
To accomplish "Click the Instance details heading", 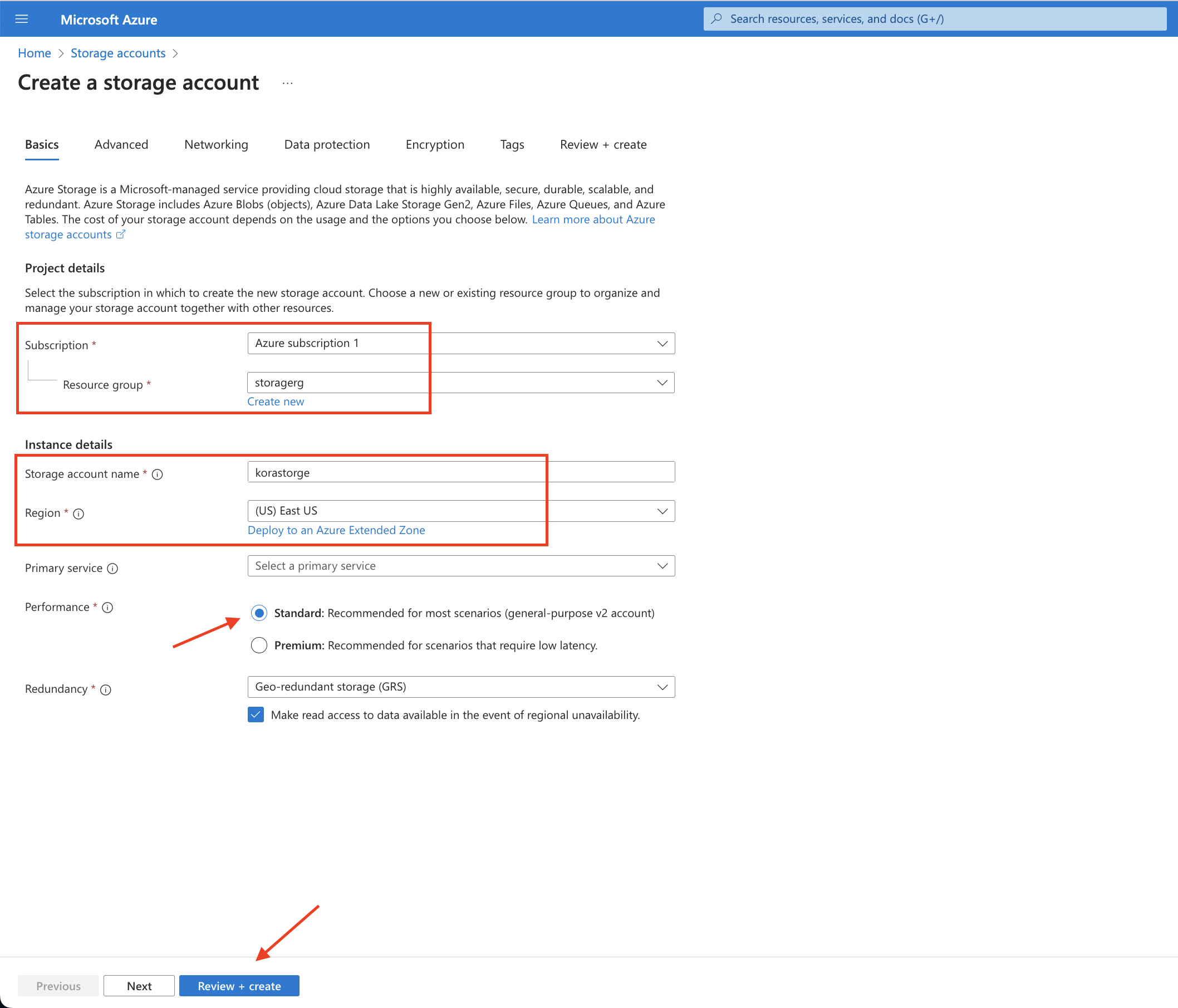I will (x=69, y=444).
